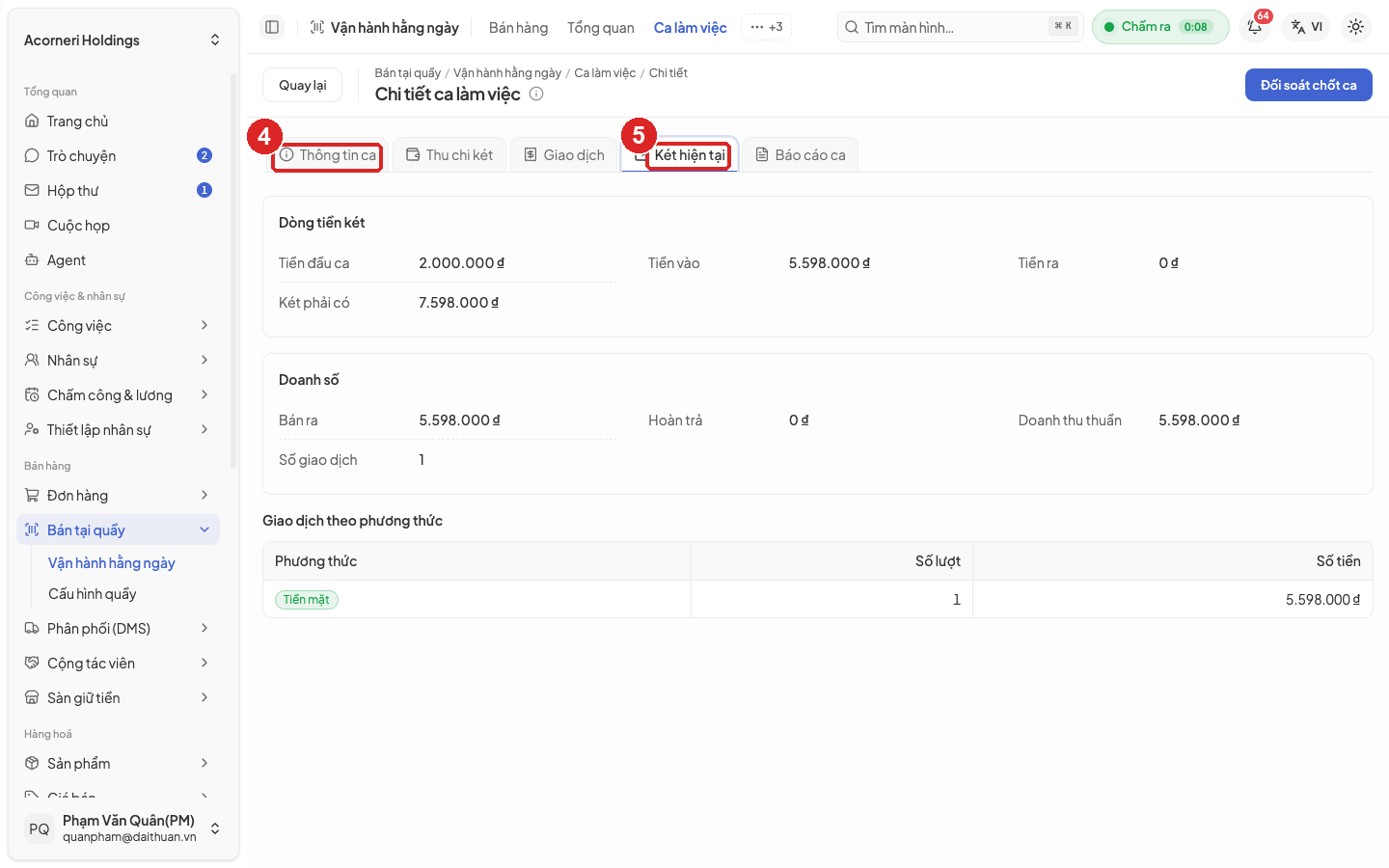The width and height of the screenshot is (1389, 868).
Task: Expand Công việc sidebar section
Action: pyautogui.click(x=118, y=326)
